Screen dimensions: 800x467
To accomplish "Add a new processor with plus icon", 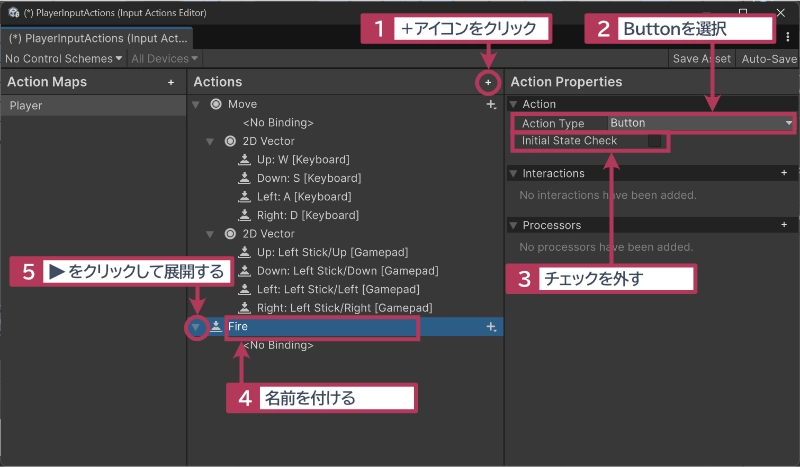I will (x=784, y=225).
